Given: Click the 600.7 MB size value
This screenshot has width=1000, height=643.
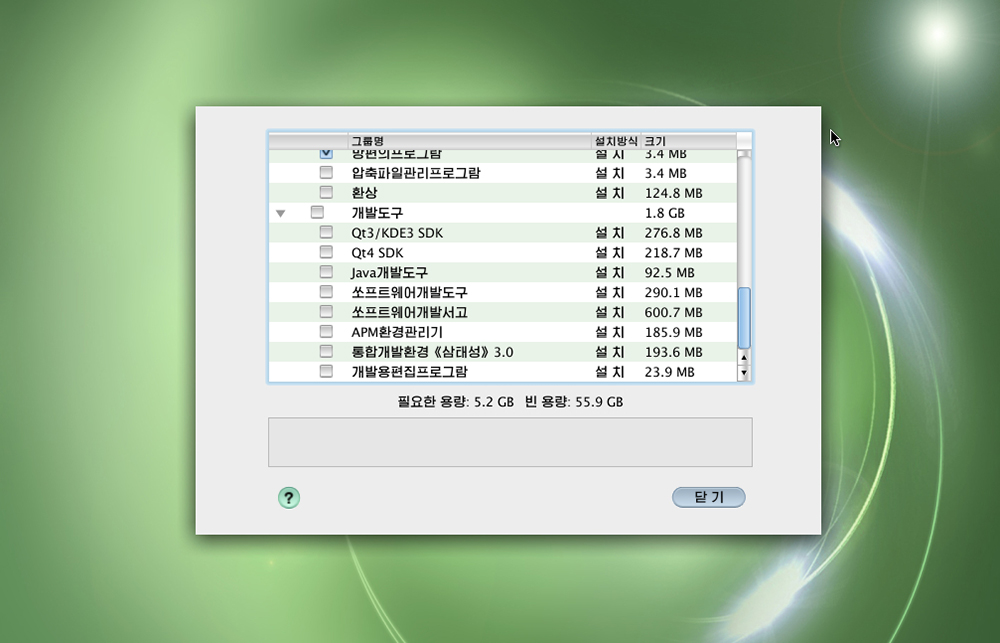Looking at the screenshot, I should click(x=673, y=312).
